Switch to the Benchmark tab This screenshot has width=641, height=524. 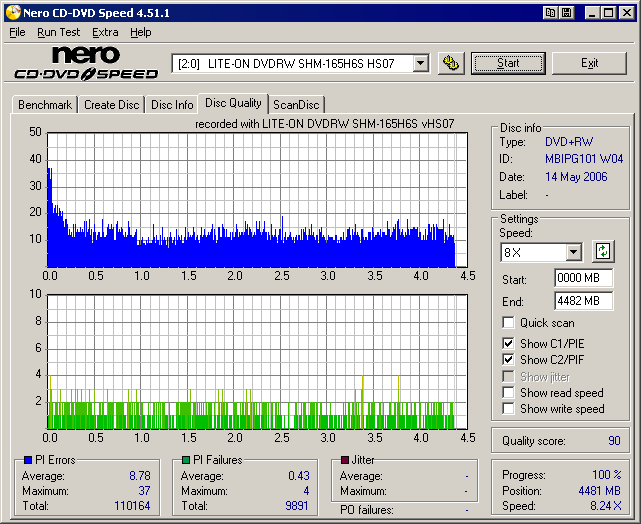click(x=45, y=105)
